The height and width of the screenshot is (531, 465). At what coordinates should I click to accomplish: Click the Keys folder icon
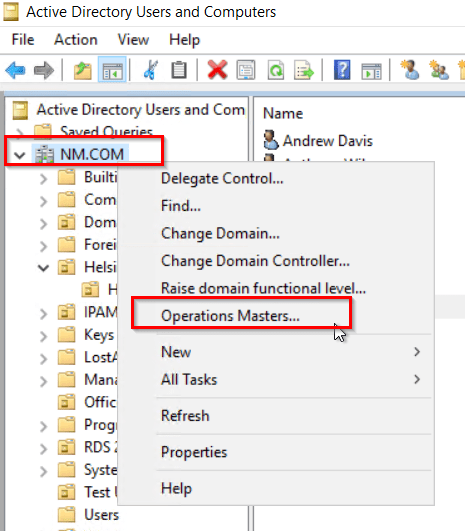(66, 335)
